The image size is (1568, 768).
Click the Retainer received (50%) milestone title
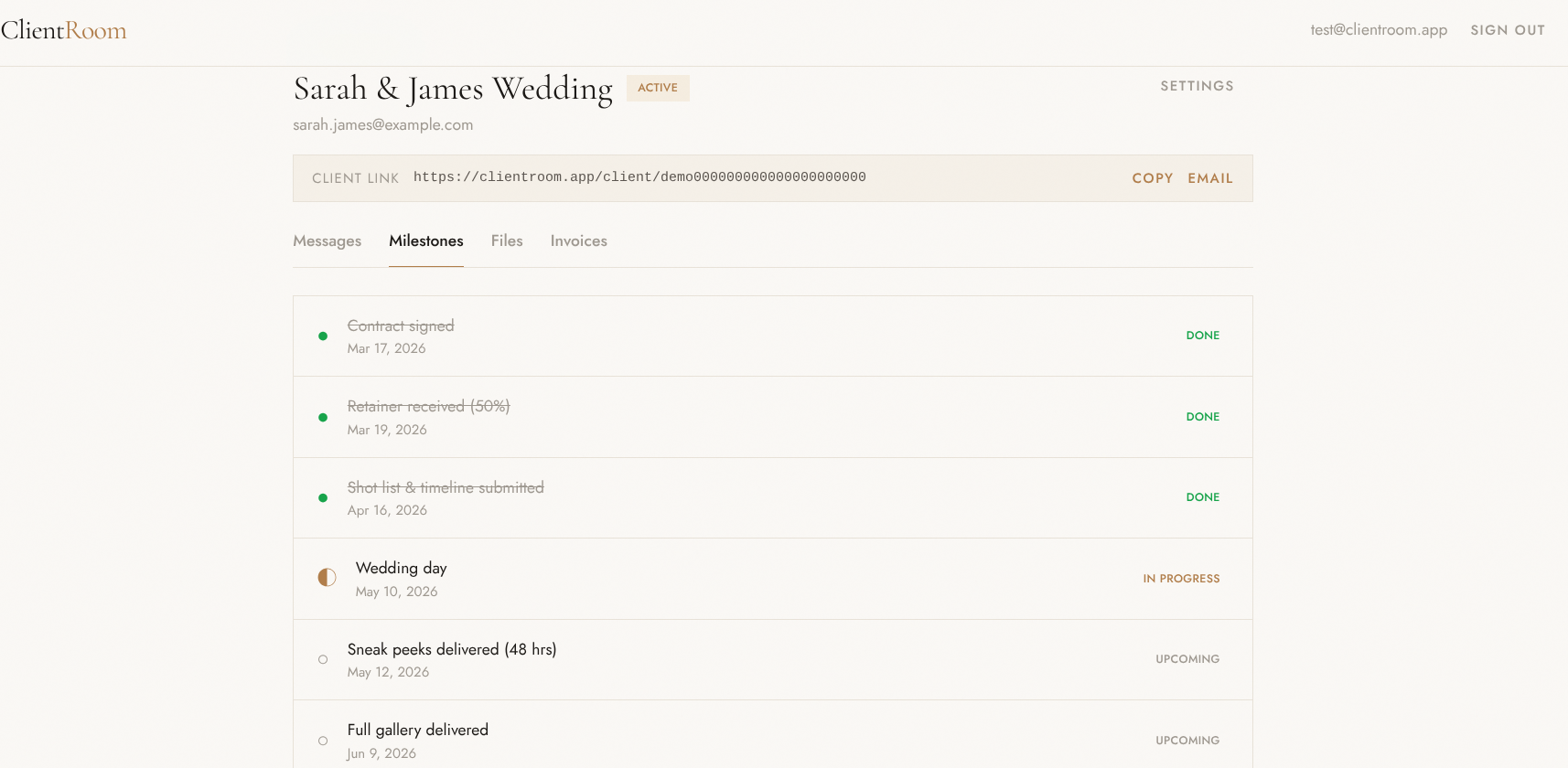coord(428,407)
